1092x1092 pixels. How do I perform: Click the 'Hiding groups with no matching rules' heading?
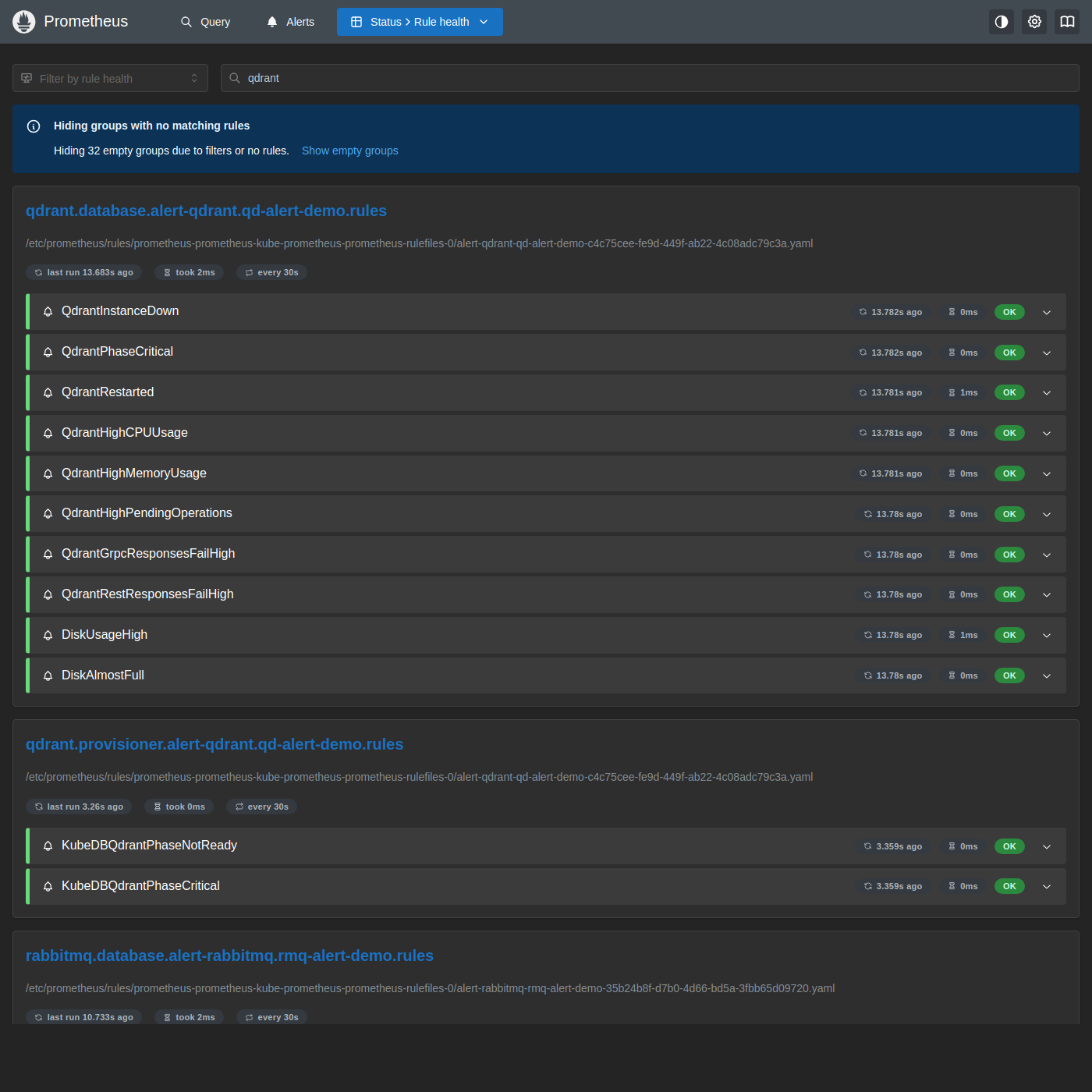152,126
